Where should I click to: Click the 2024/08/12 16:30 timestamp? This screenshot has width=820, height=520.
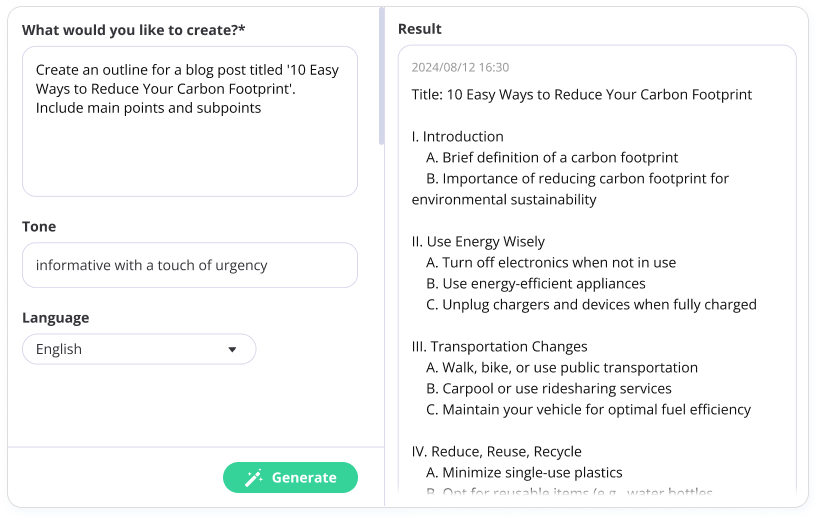460,68
